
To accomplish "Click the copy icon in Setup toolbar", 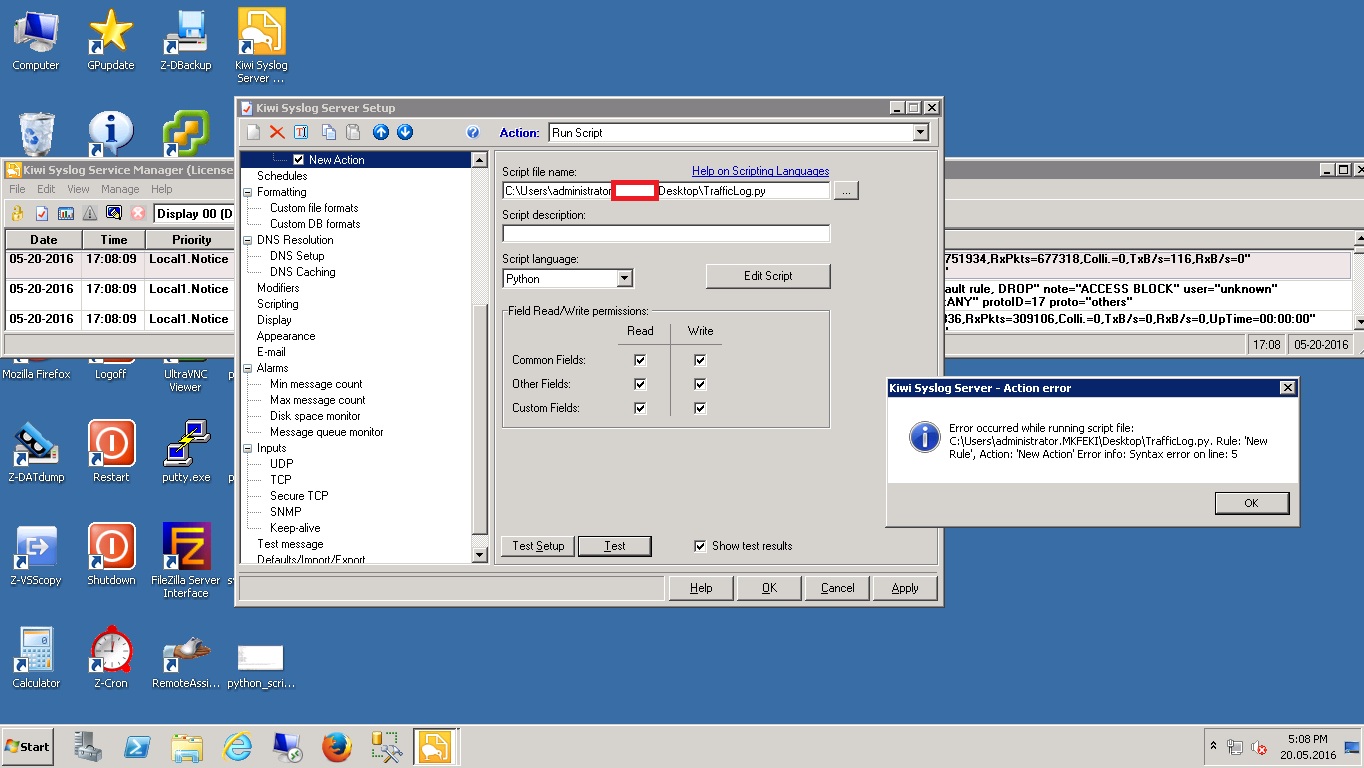I will pyautogui.click(x=329, y=132).
